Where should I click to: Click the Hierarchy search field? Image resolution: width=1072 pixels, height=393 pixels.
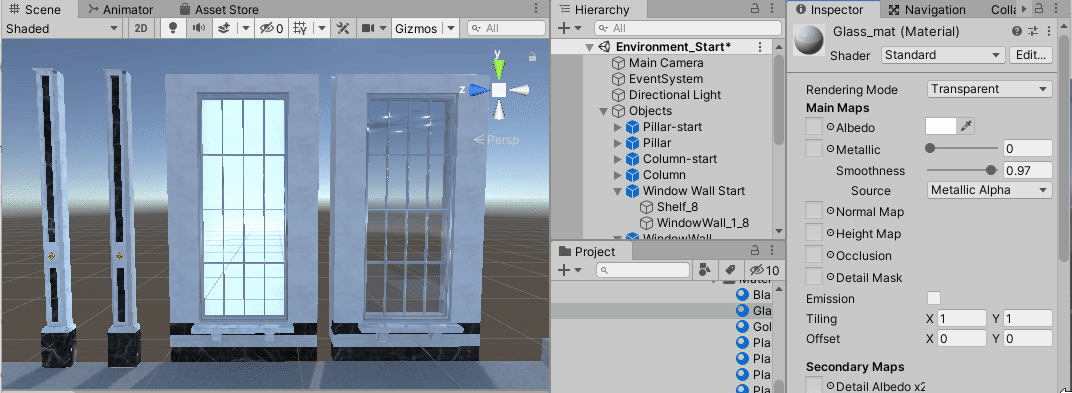click(x=687, y=28)
